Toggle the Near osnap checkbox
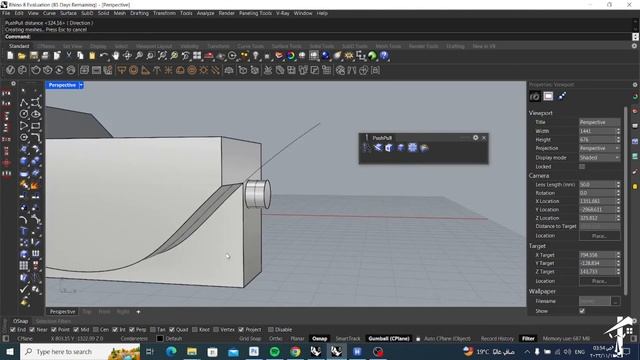Screen dimensions: 640x360 32,330
